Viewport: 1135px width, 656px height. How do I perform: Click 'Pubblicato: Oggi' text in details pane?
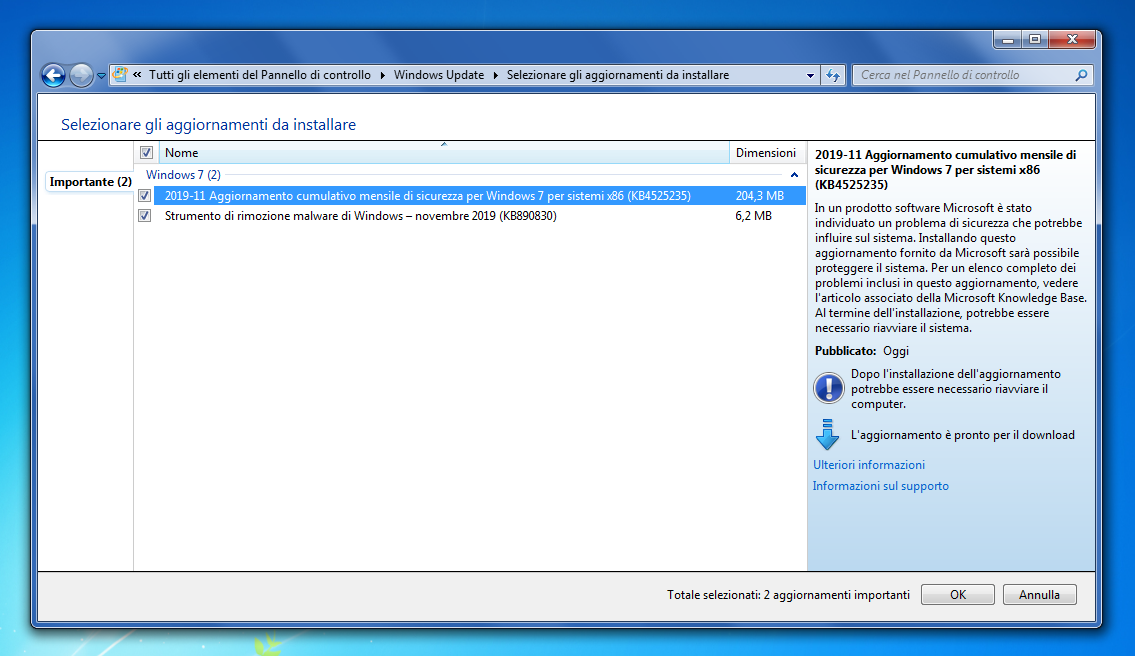click(x=861, y=350)
